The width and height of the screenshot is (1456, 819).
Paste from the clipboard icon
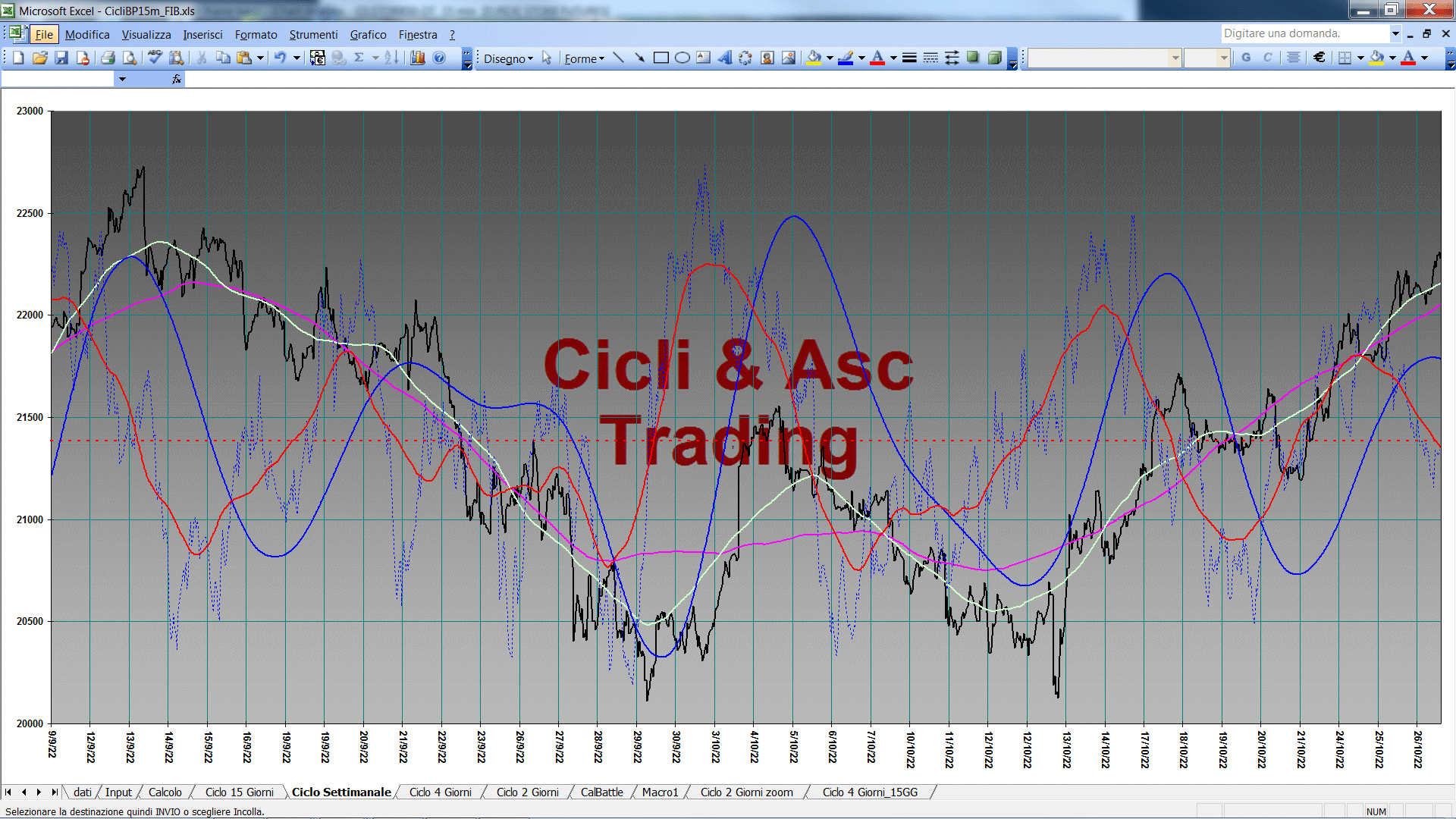click(x=244, y=58)
